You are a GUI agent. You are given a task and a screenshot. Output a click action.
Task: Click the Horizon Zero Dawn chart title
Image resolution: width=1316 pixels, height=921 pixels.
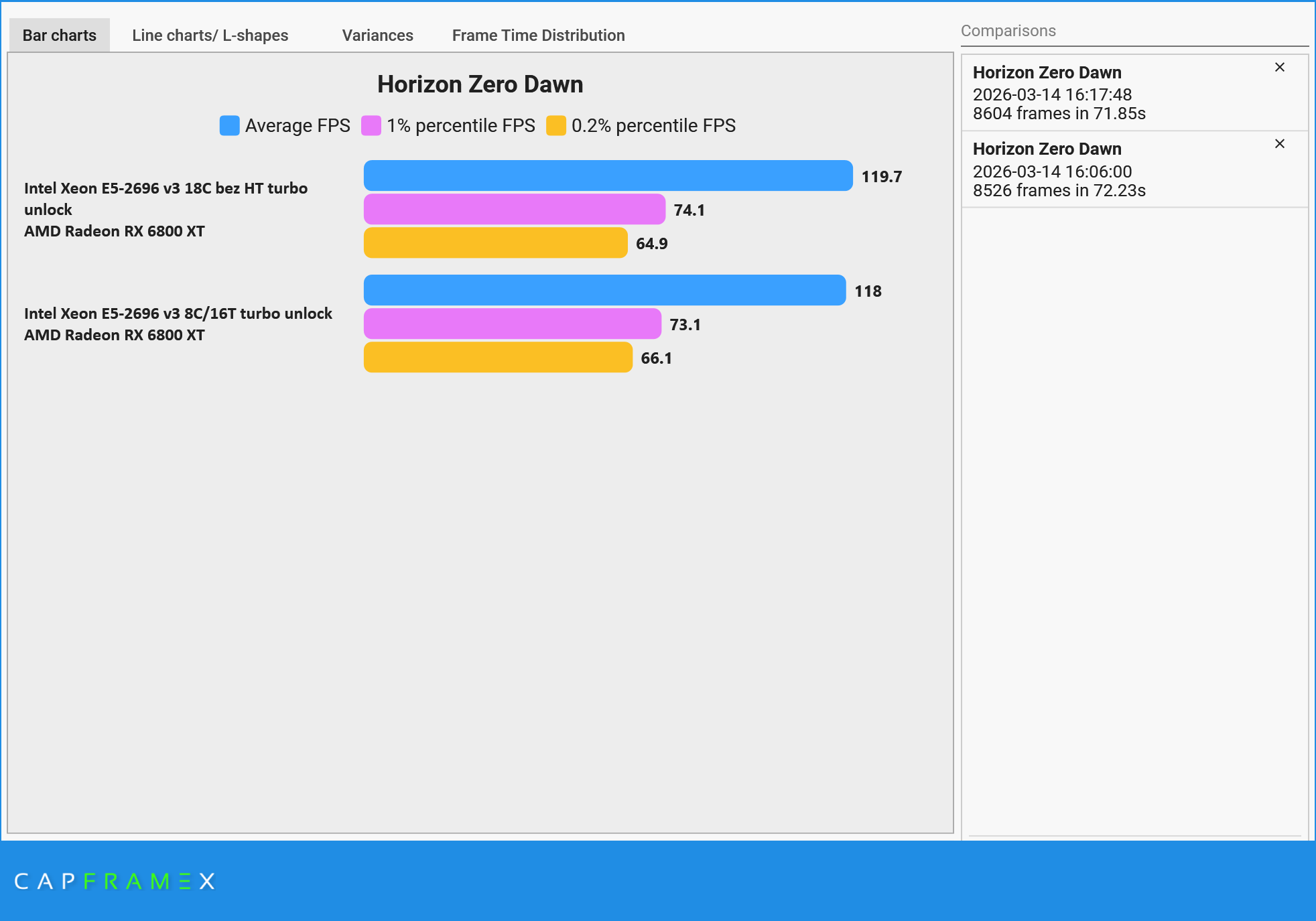480,84
